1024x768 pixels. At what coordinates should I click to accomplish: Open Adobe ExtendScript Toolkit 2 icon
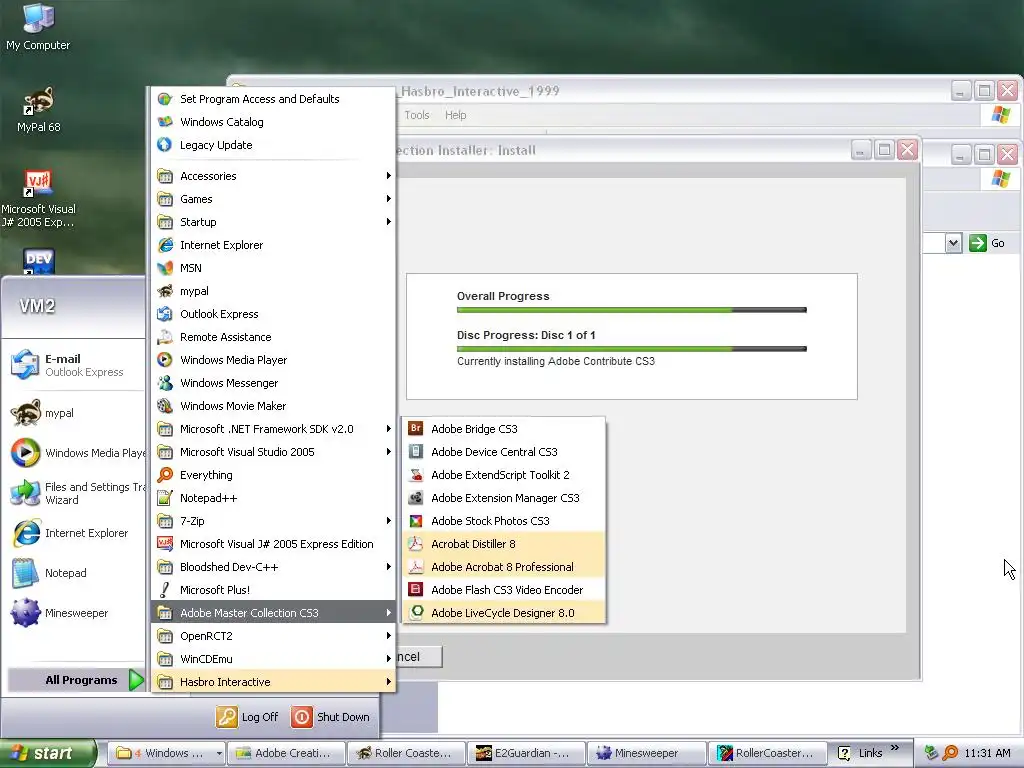pyautogui.click(x=415, y=475)
